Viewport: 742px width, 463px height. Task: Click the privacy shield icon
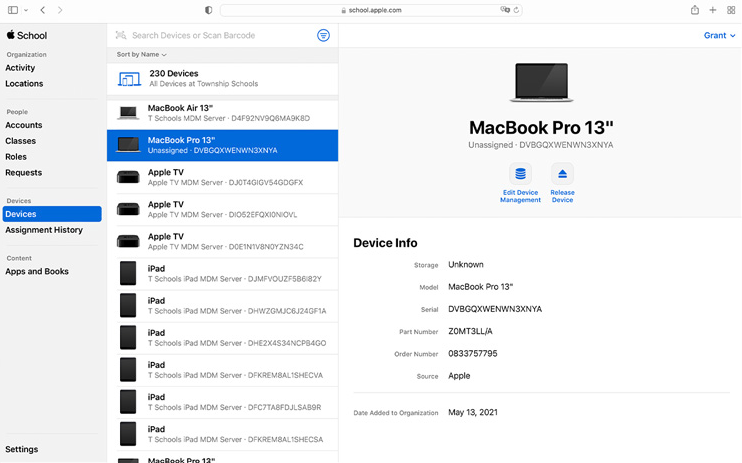tap(208, 10)
